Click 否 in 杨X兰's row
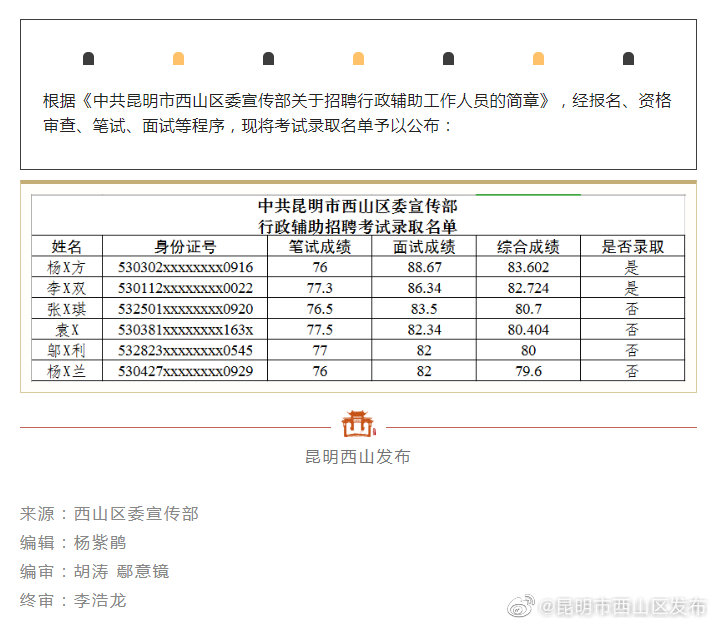The image size is (715, 626). (632, 371)
